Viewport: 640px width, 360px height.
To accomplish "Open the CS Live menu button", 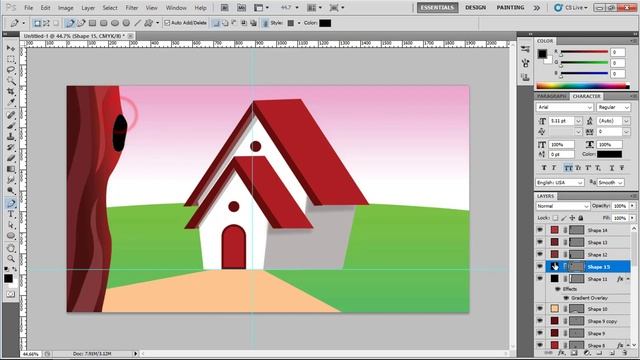I will (x=571, y=8).
